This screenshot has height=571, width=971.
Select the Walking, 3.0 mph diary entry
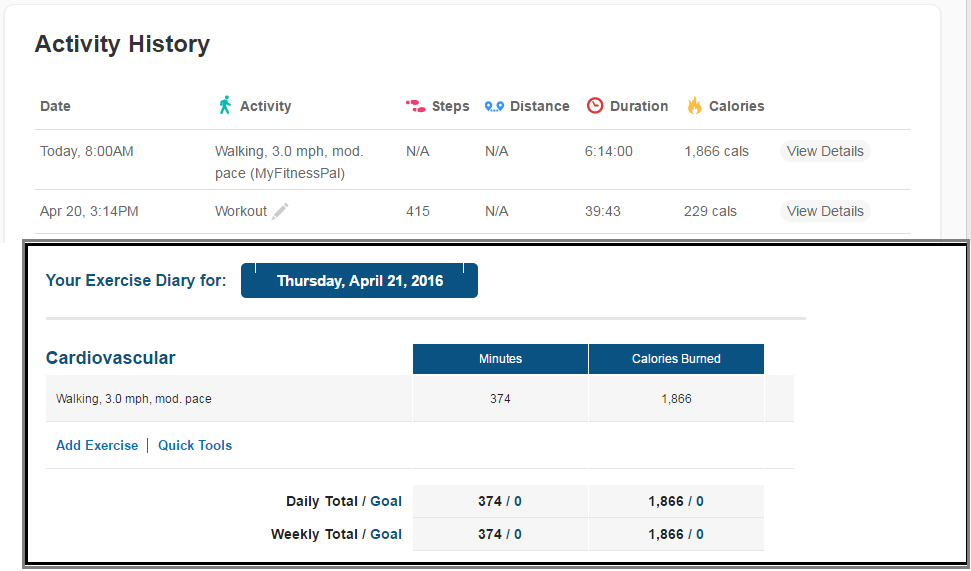point(134,398)
